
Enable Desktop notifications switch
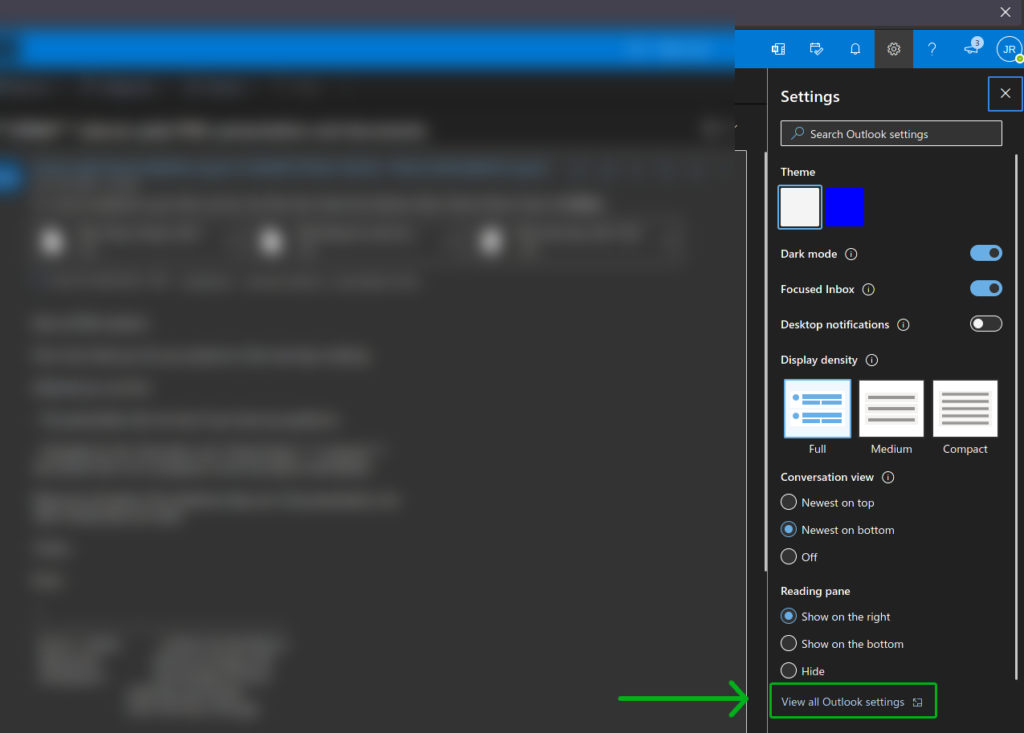point(985,323)
